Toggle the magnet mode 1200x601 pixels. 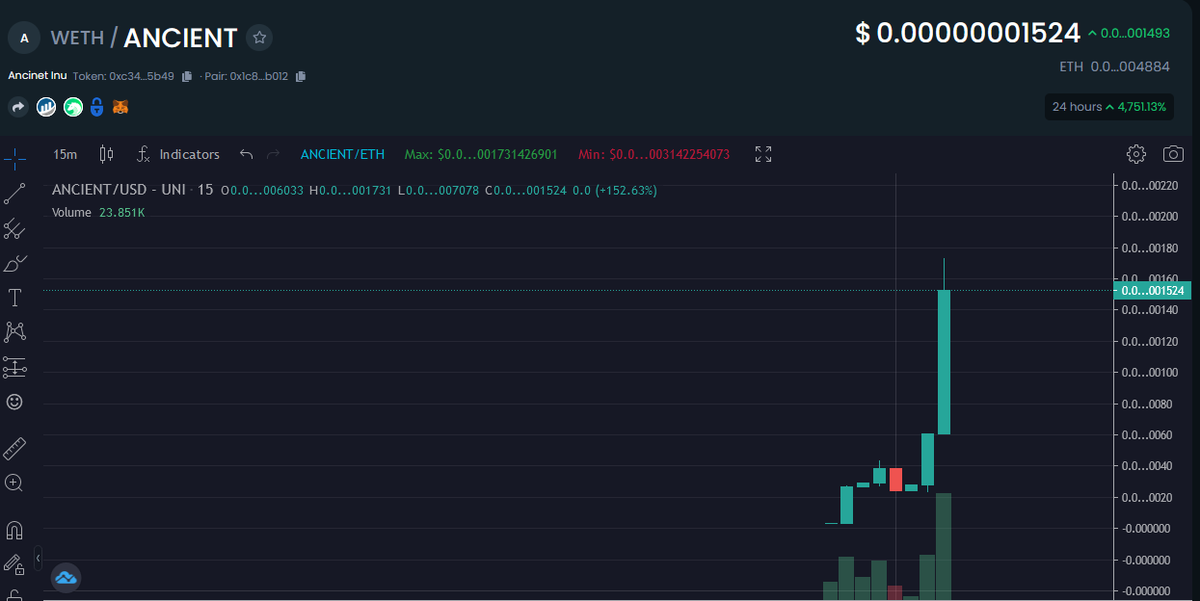pyautogui.click(x=15, y=530)
